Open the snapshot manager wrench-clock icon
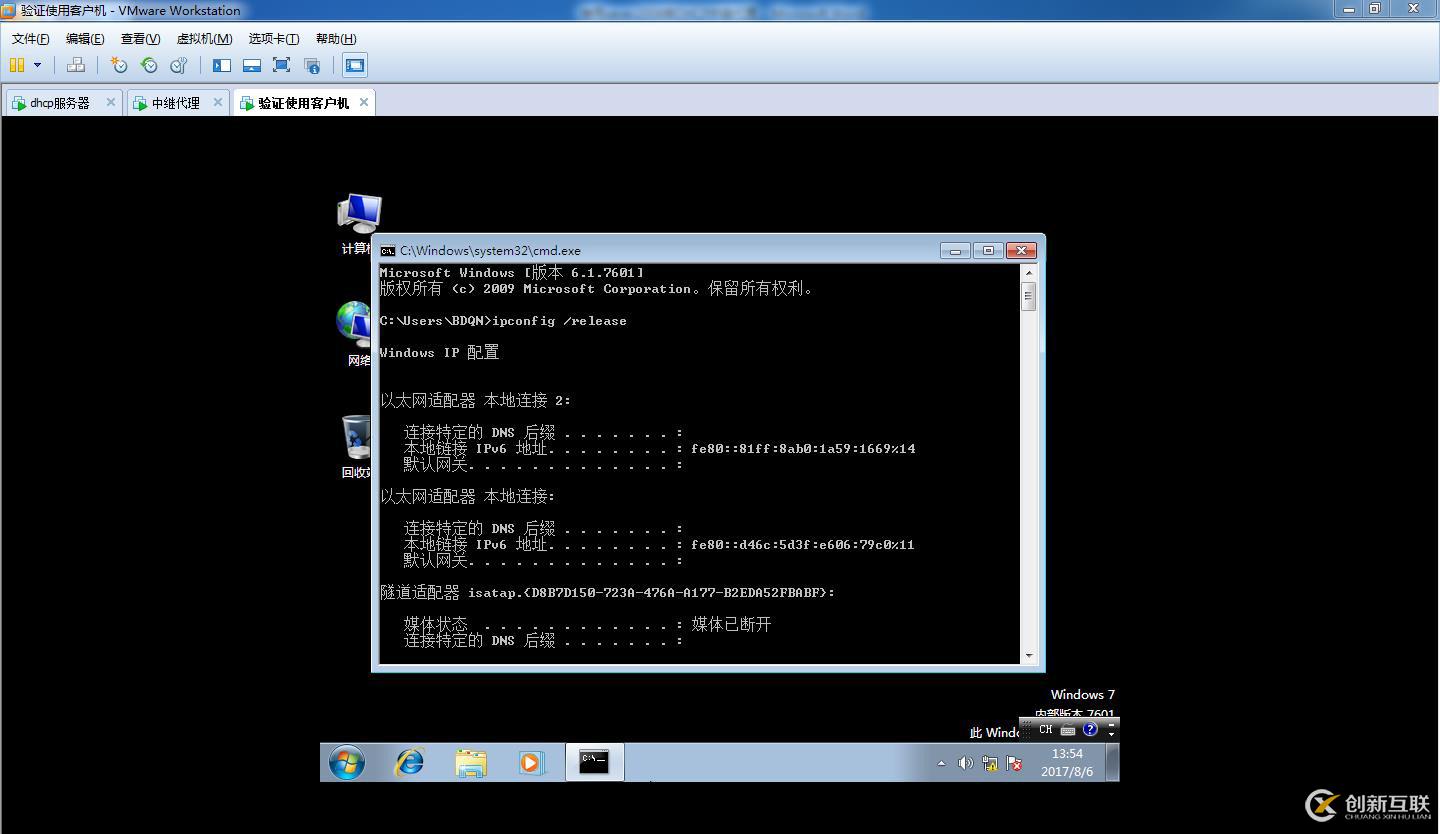The height and width of the screenshot is (834, 1440). click(179, 65)
